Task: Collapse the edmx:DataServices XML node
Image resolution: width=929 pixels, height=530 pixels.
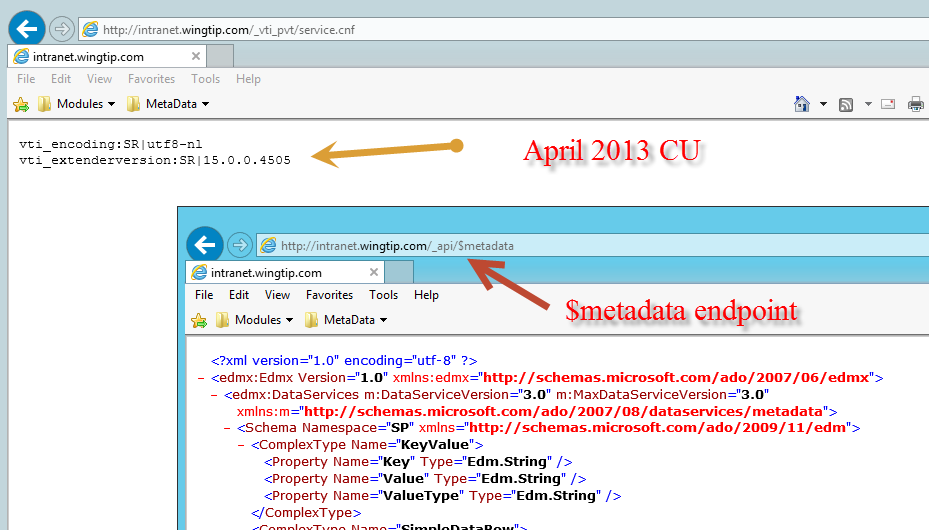Action: (x=214, y=395)
